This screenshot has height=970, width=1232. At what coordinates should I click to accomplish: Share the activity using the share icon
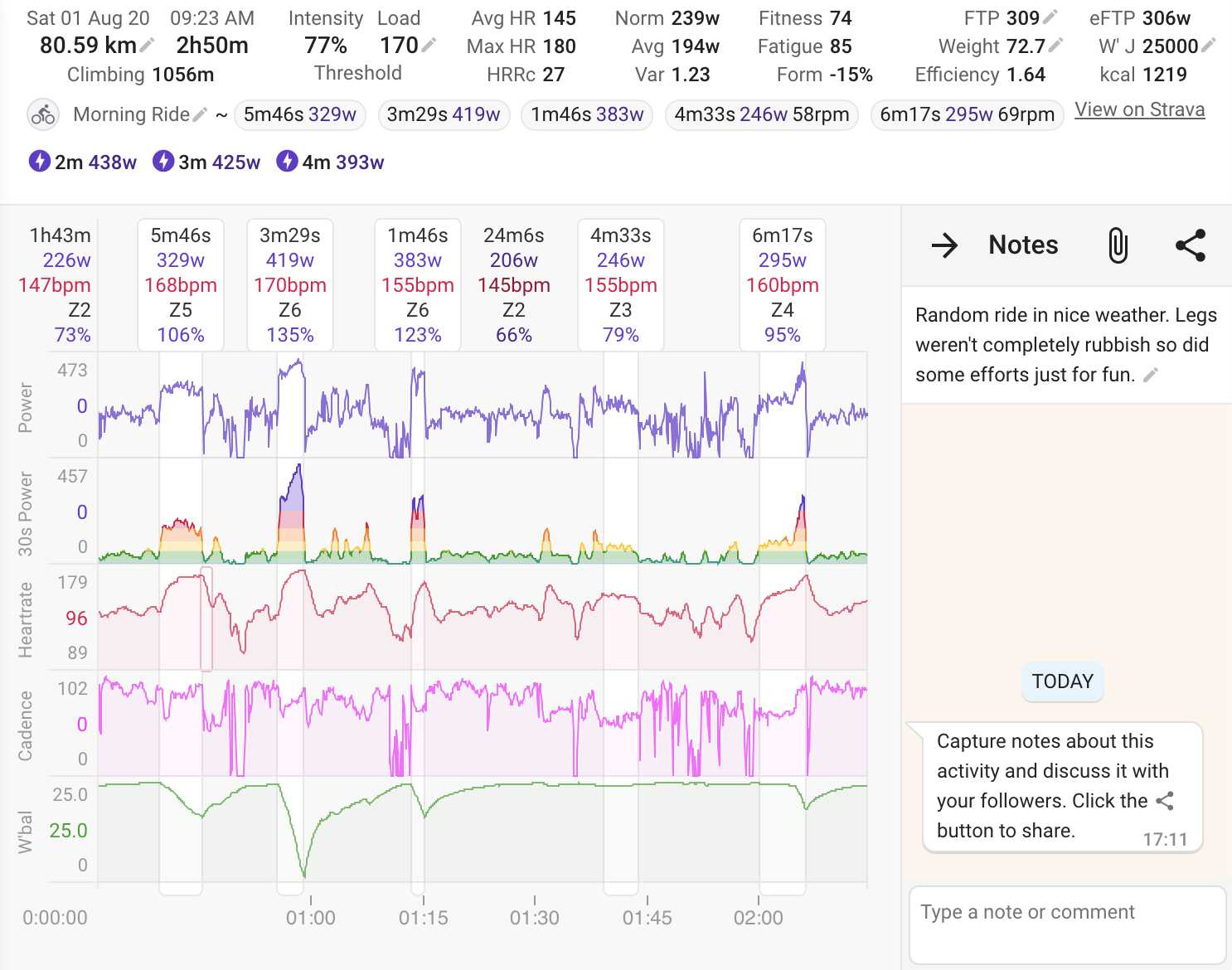[x=1191, y=245]
